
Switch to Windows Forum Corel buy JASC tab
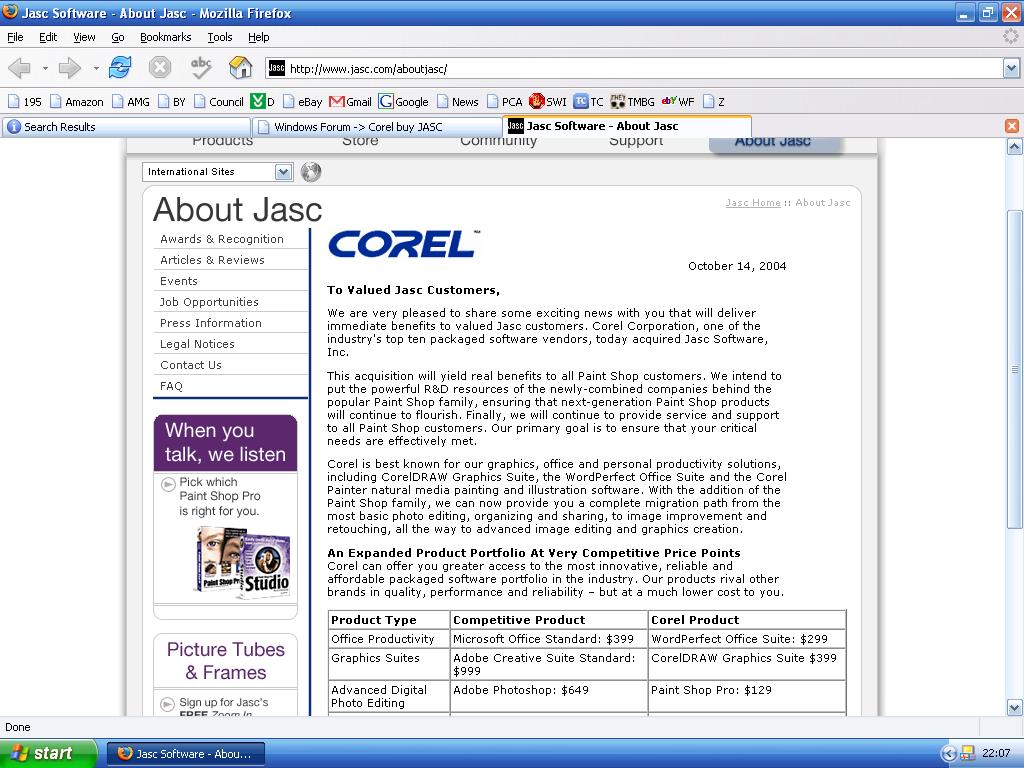pyautogui.click(x=377, y=127)
